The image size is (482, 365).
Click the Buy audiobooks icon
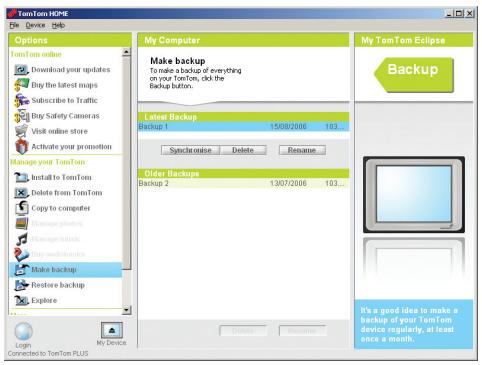(x=21, y=254)
